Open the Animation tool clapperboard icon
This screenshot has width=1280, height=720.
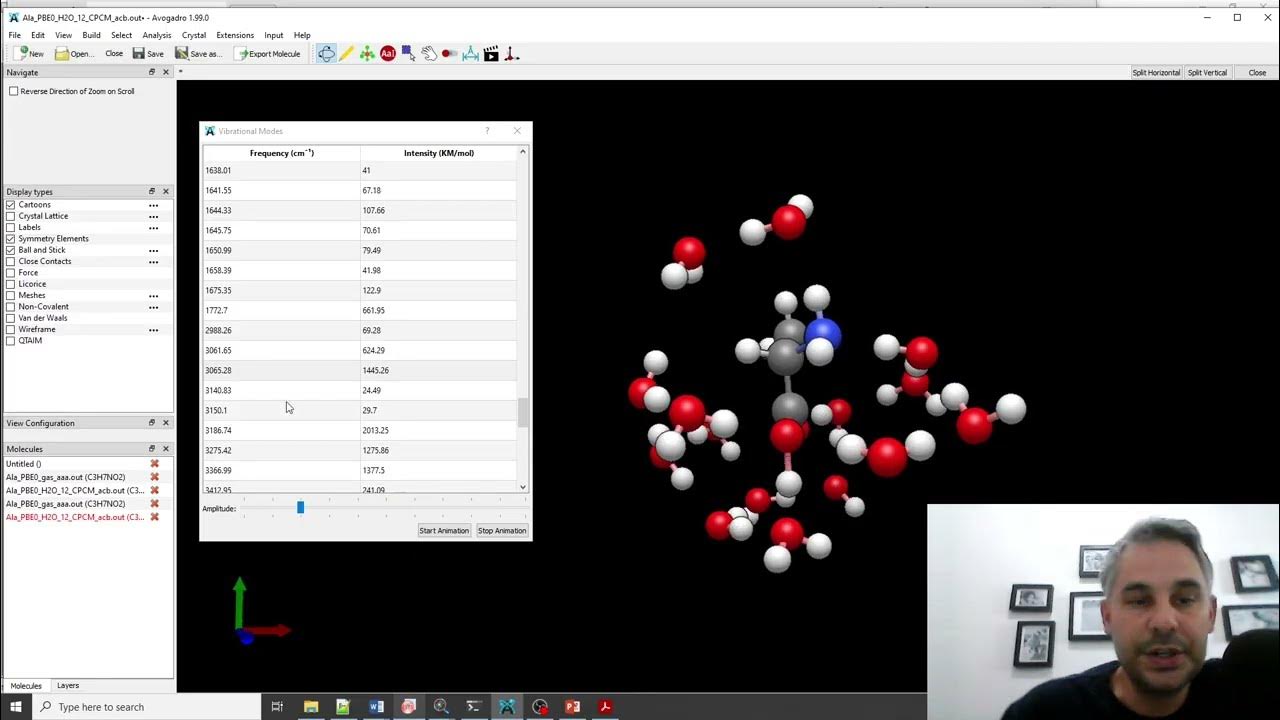coord(491,53)
